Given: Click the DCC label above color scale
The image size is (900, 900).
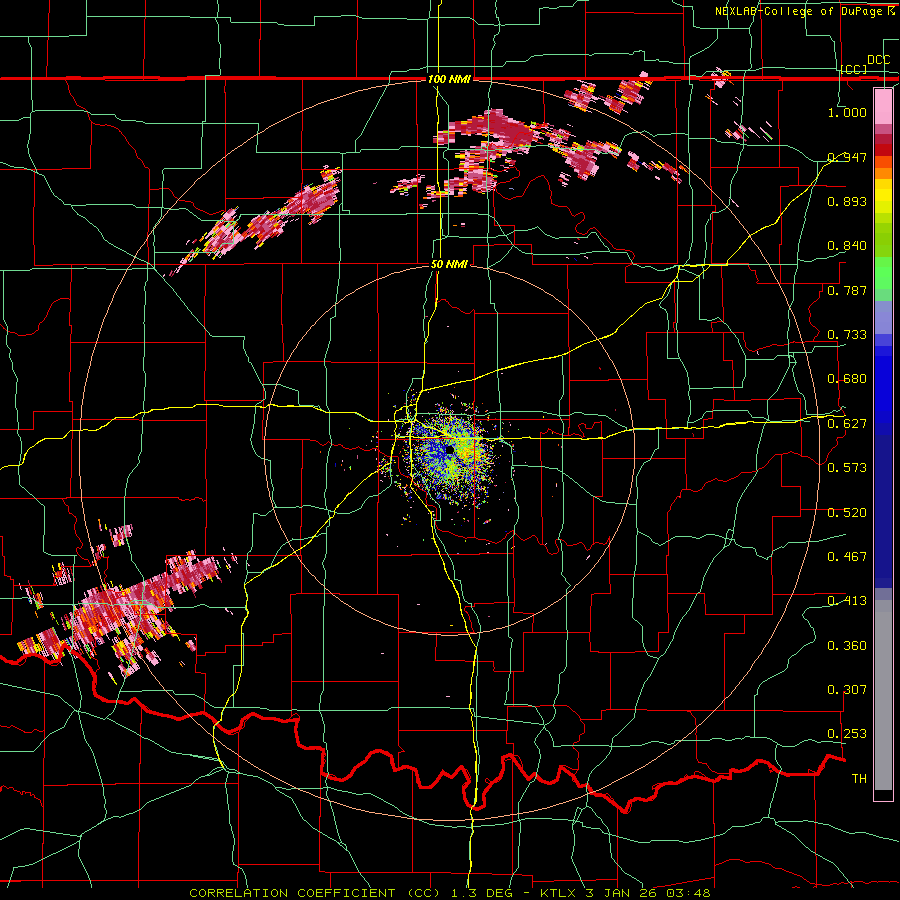Looking at the screenshot, I should pos(878,60).
